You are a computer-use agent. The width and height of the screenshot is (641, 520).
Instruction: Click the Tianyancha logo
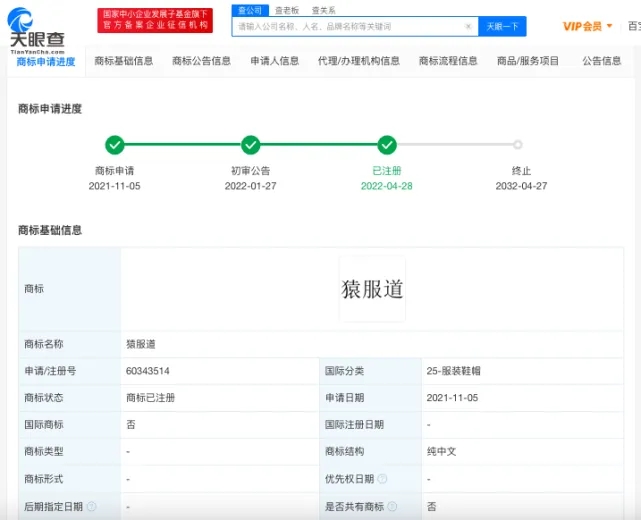click(36, 30)
